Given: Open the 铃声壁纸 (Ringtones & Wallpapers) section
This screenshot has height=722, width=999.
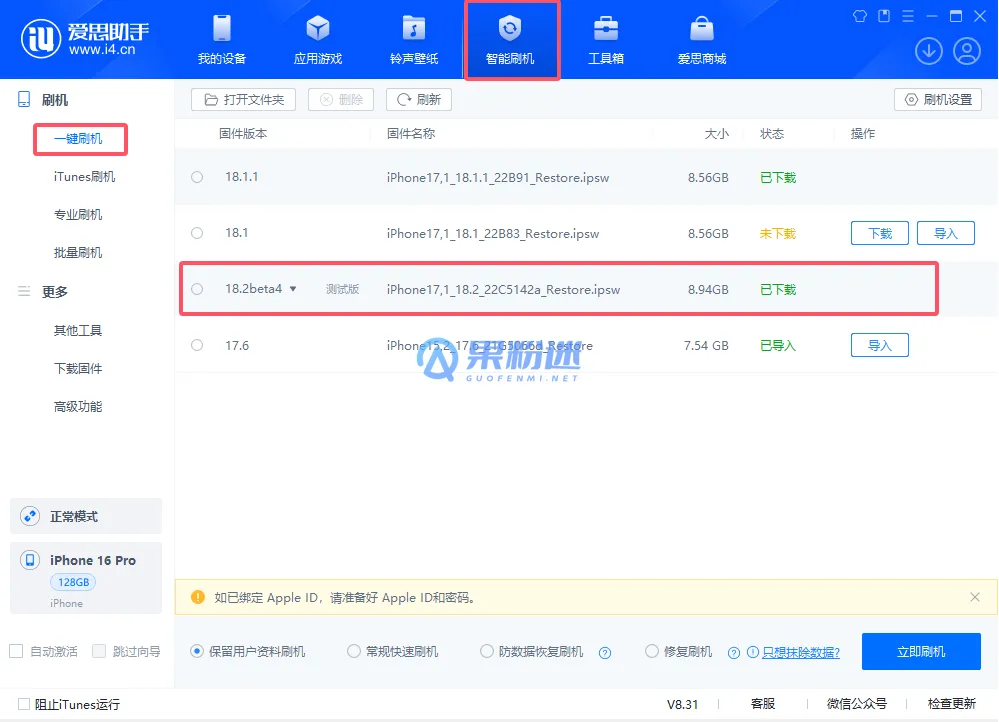Looking at the screenshot, I should pyautogui.click(x=414, y=40).
